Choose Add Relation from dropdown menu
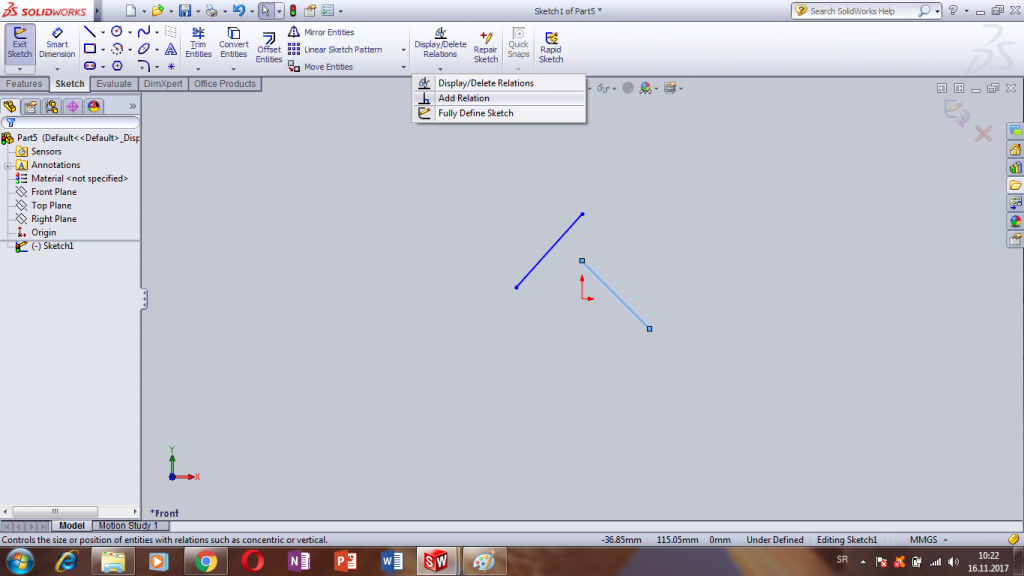1024x576 pixels. coord(499,98)
